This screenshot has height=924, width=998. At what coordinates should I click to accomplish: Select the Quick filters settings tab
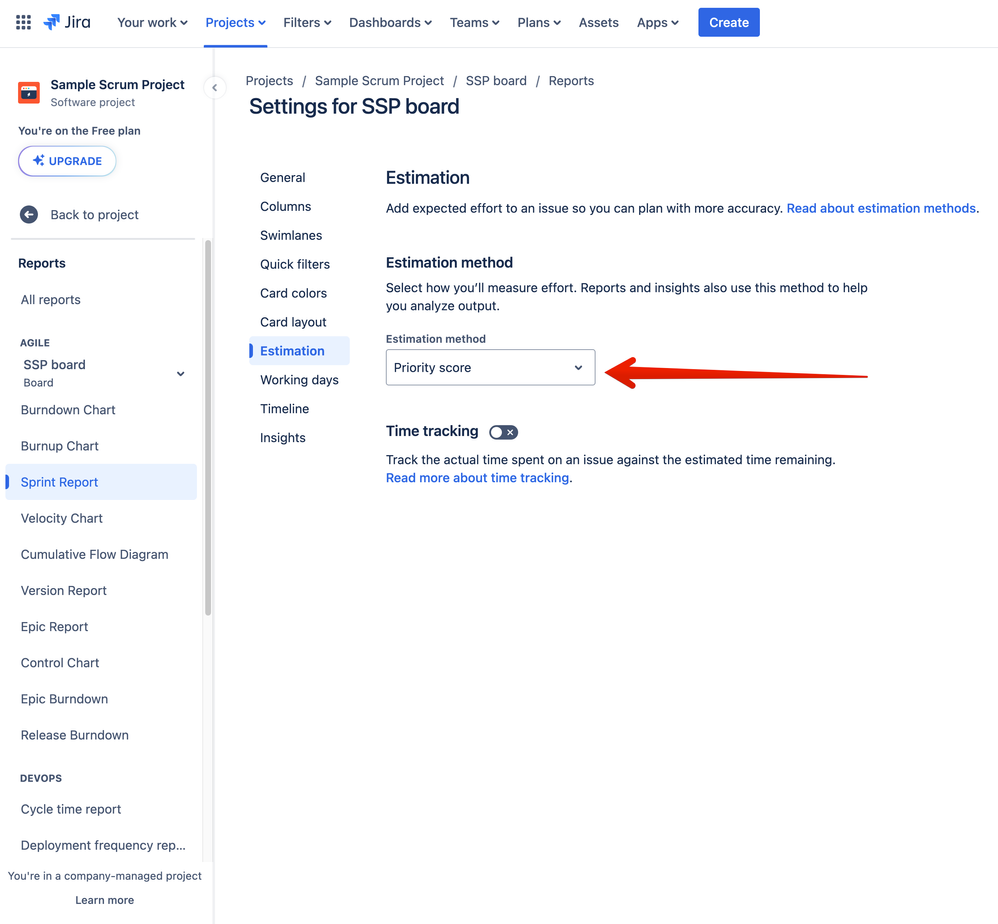295,264
